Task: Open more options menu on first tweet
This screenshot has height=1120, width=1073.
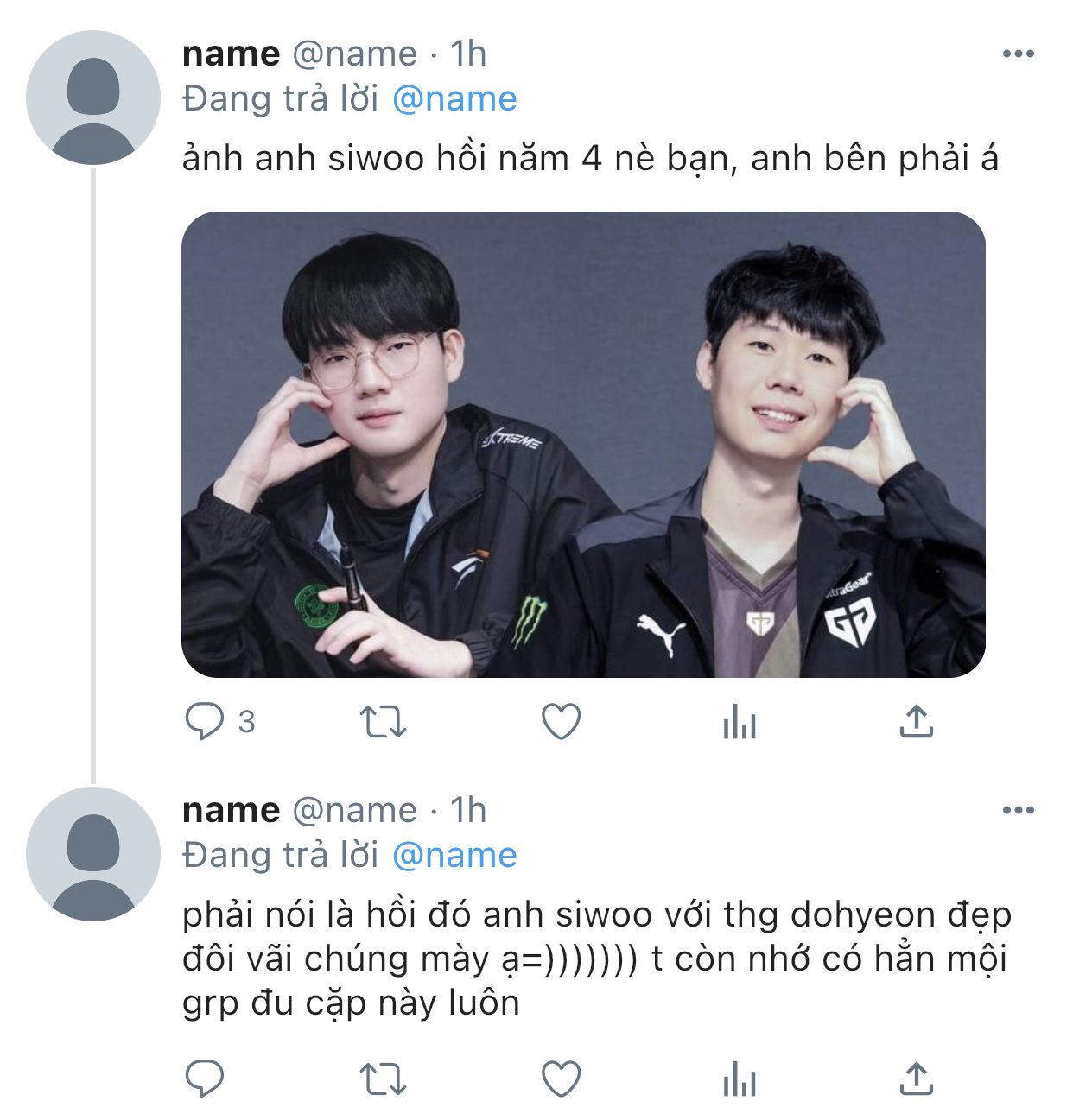Action: point(1019,54)
